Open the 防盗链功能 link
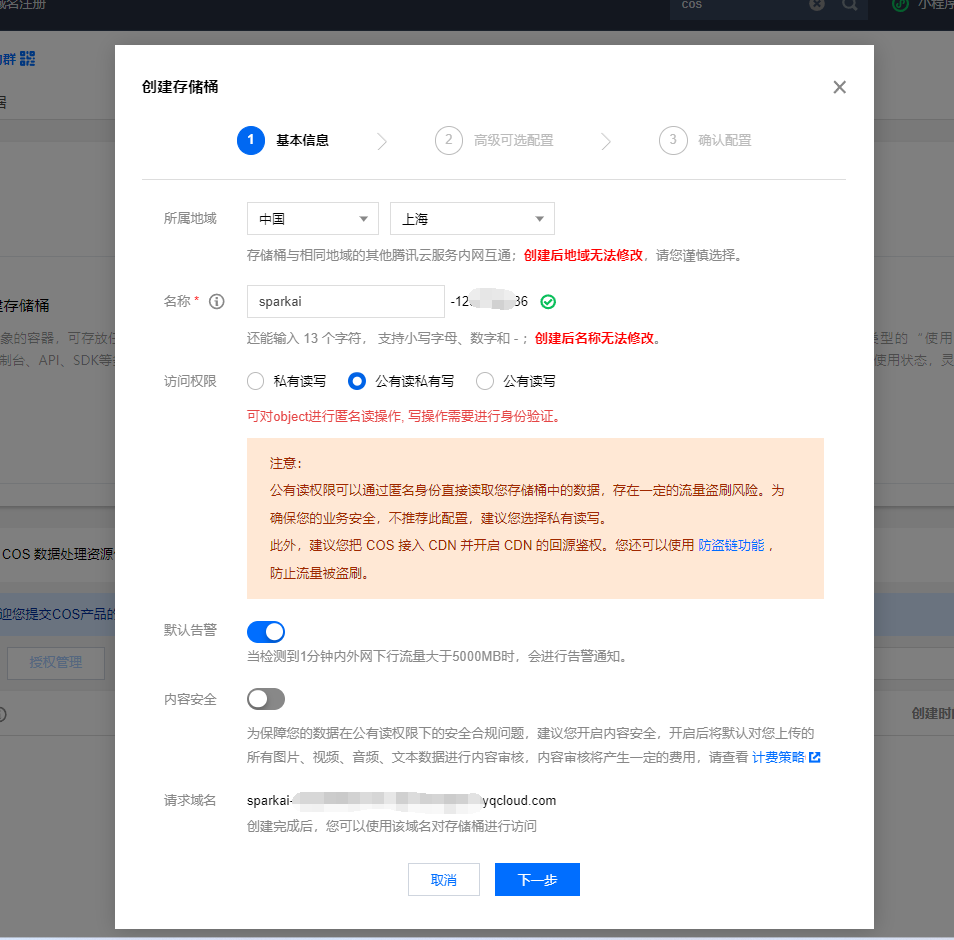954x940 pixels. coord(731,545)
